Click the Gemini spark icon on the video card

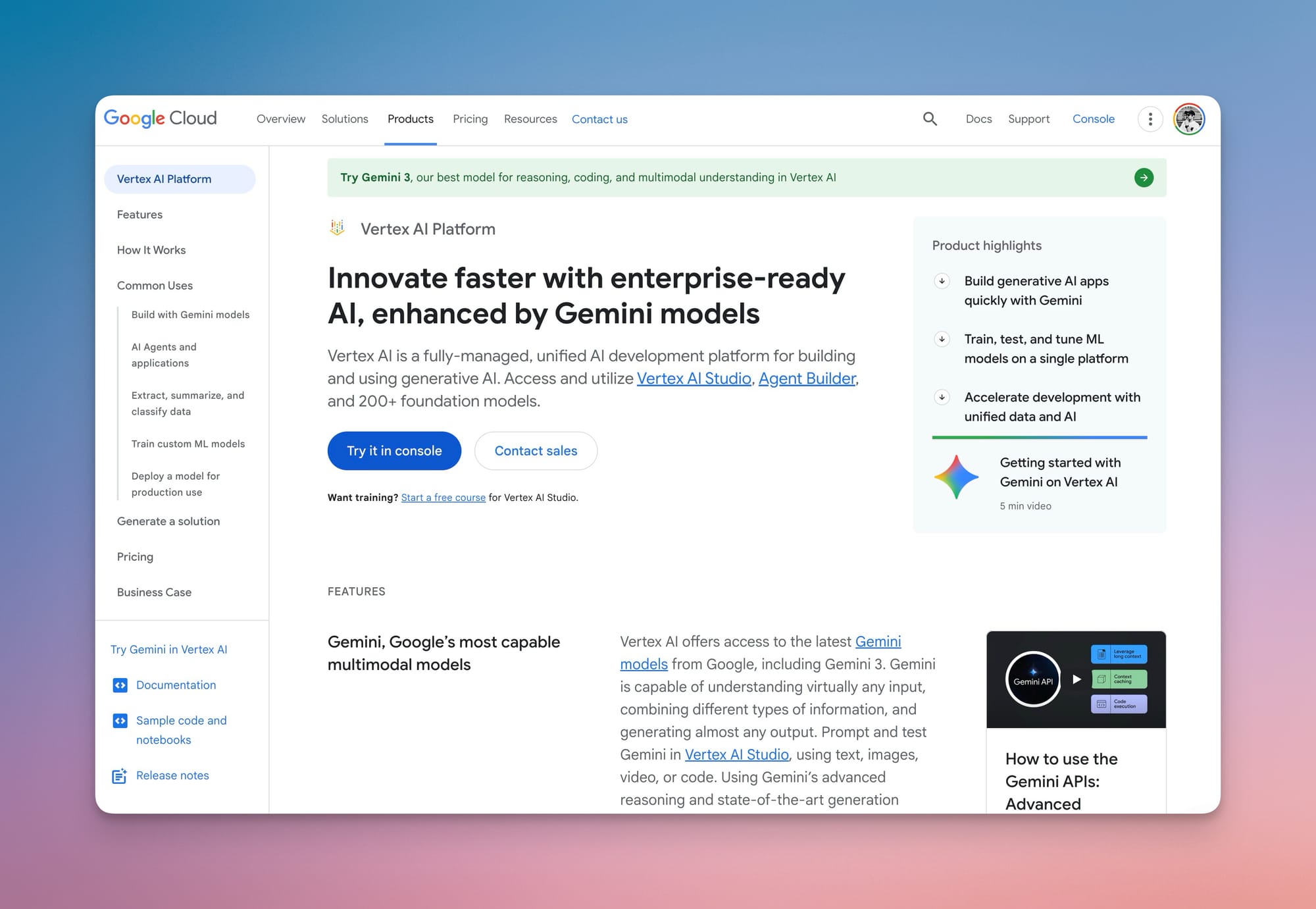tap(957, 477)
